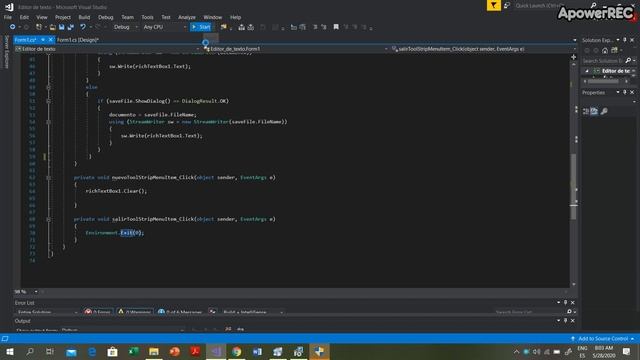Collapse the else block outline marker

[x=49, y=87]
